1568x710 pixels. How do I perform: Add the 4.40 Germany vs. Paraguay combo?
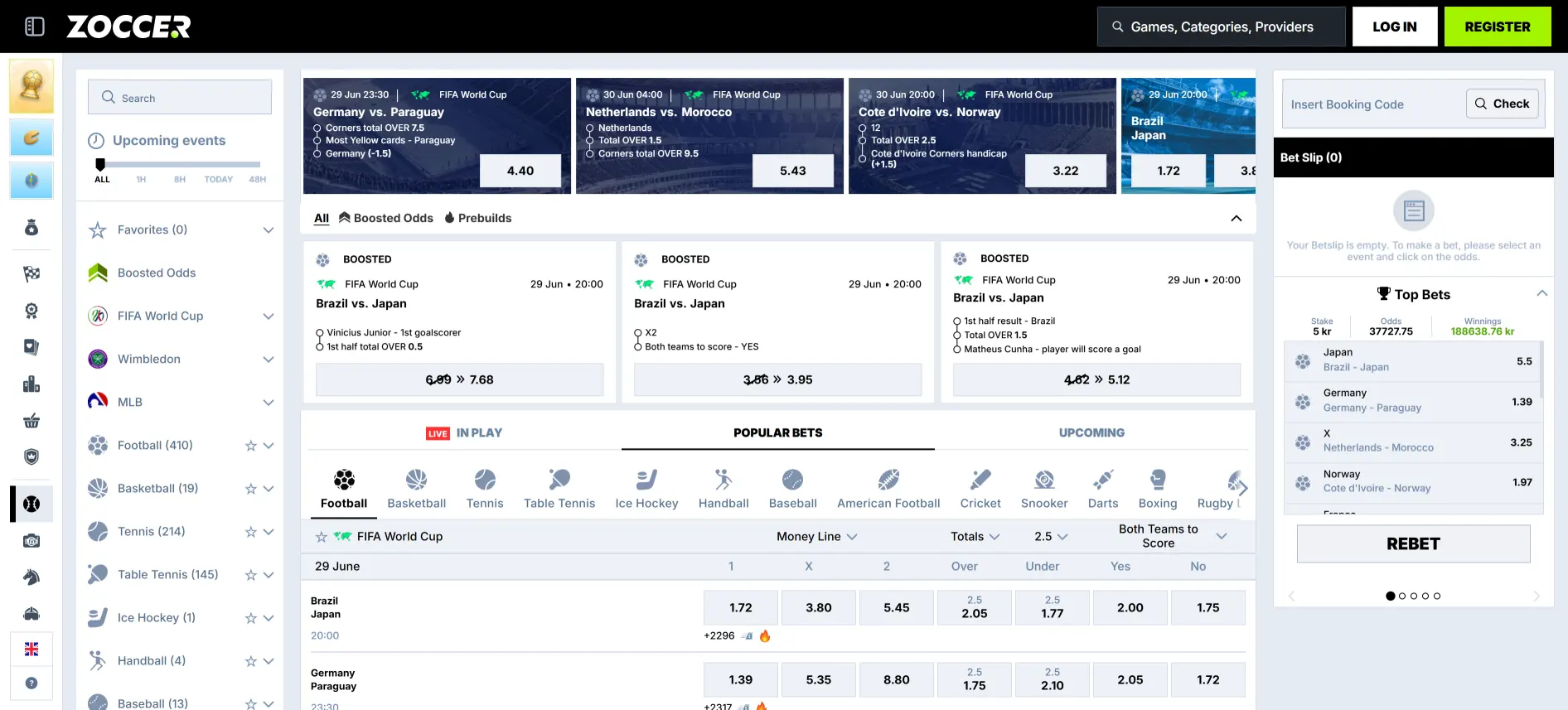[520, 171]
